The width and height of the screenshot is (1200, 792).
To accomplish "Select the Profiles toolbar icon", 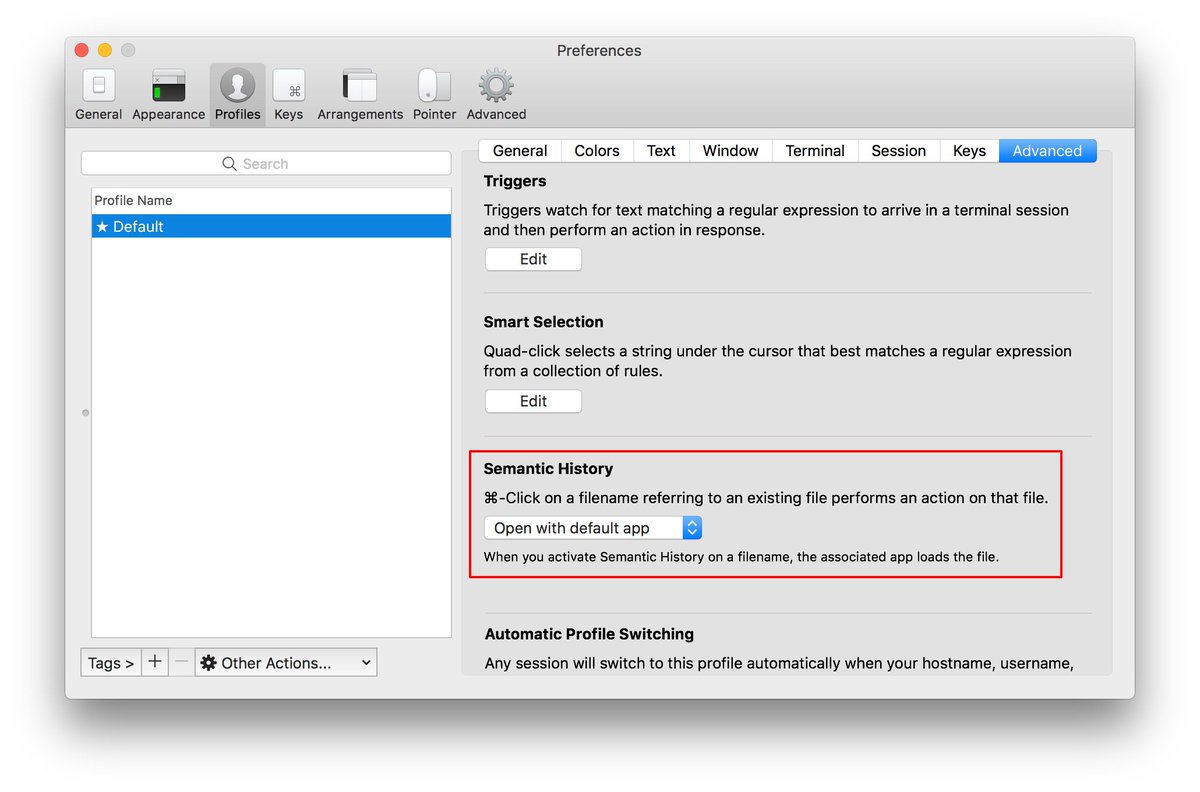I will [237, 95].
